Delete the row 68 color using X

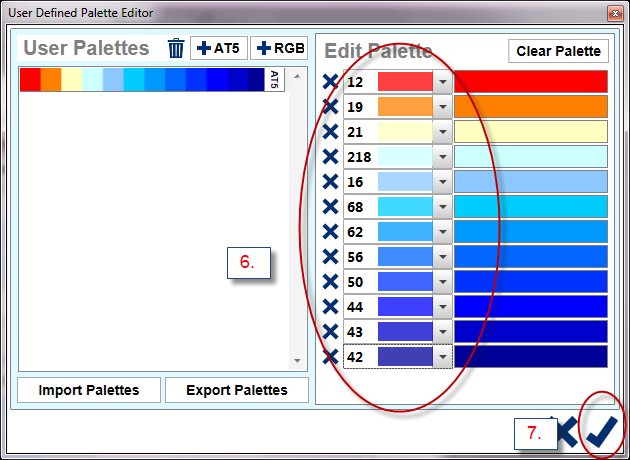click(x=330, y=206)
